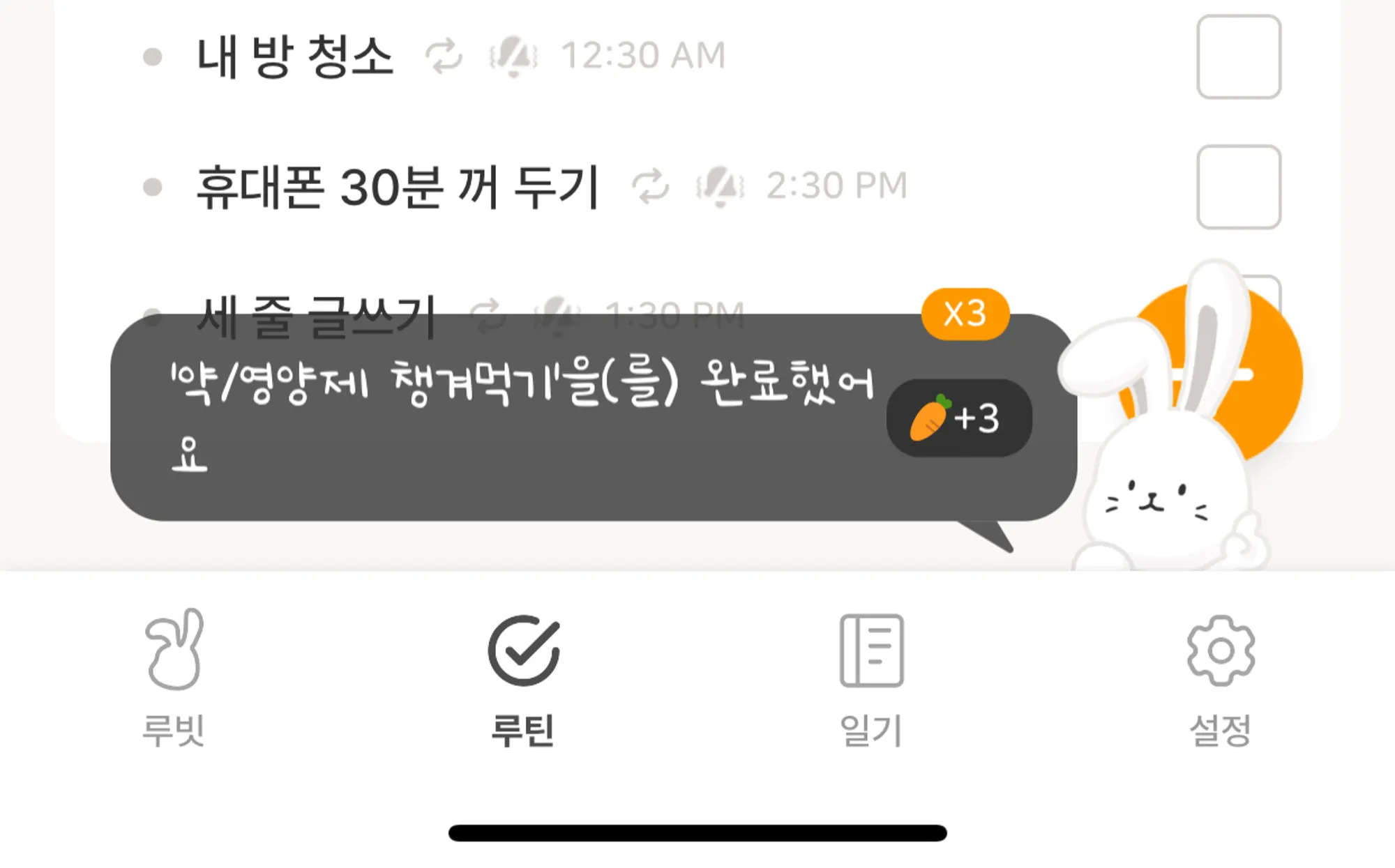The width and height of the screenshot is (1395, 868).
Task: Tap the muted bell icon on 휴대폰 30분 꺼 두기
Action: [x=720, y=186]
